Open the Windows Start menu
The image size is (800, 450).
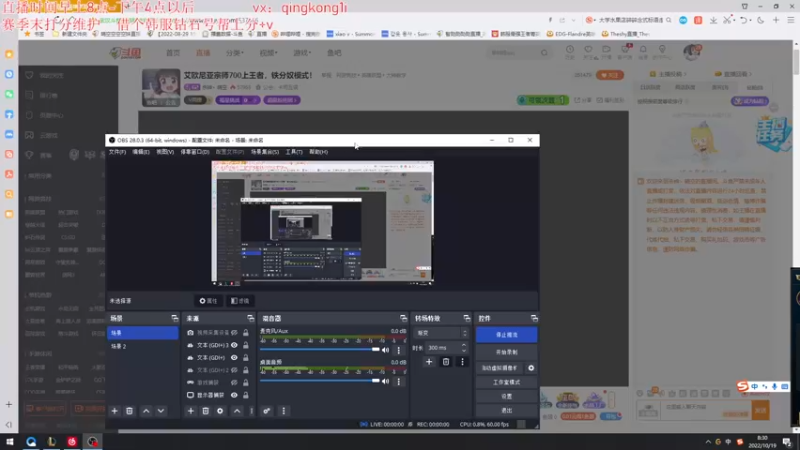point(10,442)
